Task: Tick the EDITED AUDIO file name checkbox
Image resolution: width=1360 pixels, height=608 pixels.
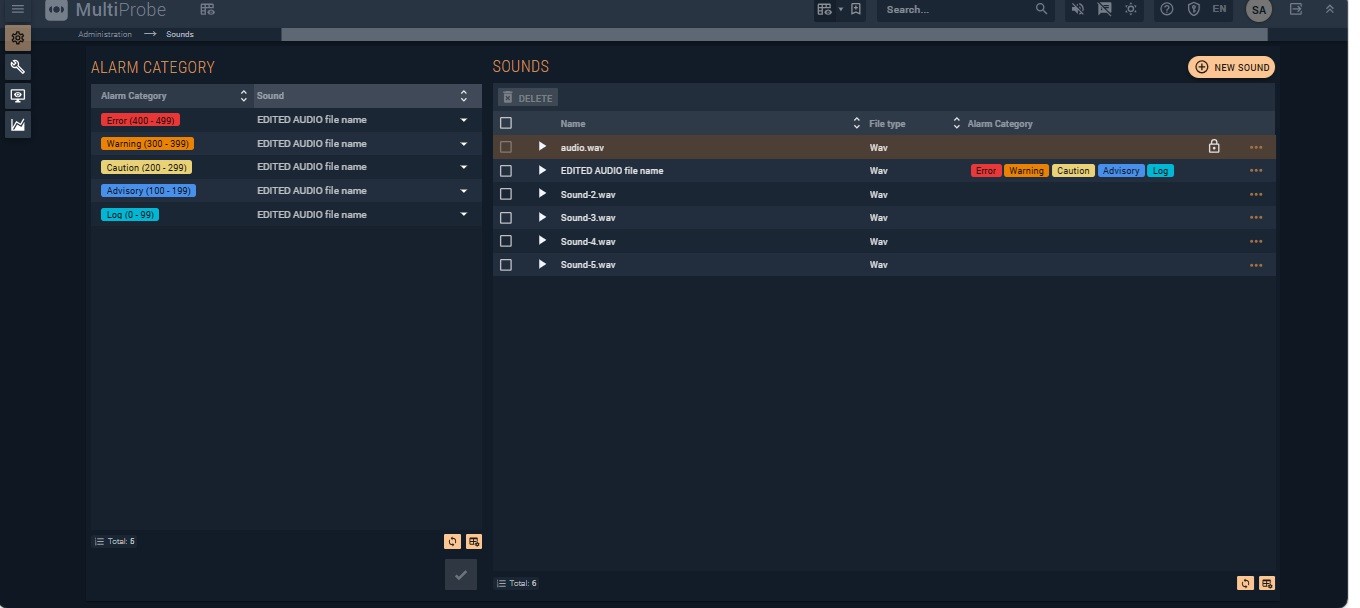Action: (x=506, y=171)
